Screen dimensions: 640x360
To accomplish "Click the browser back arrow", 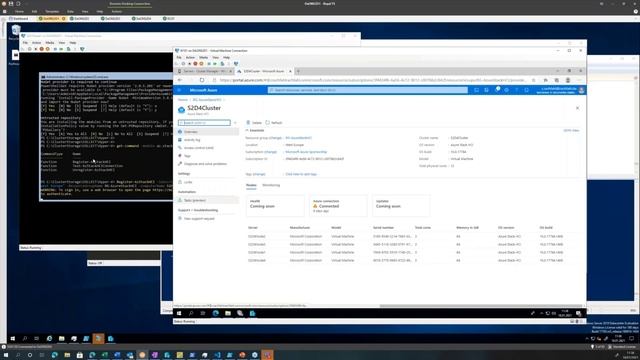I will (180, 80).
